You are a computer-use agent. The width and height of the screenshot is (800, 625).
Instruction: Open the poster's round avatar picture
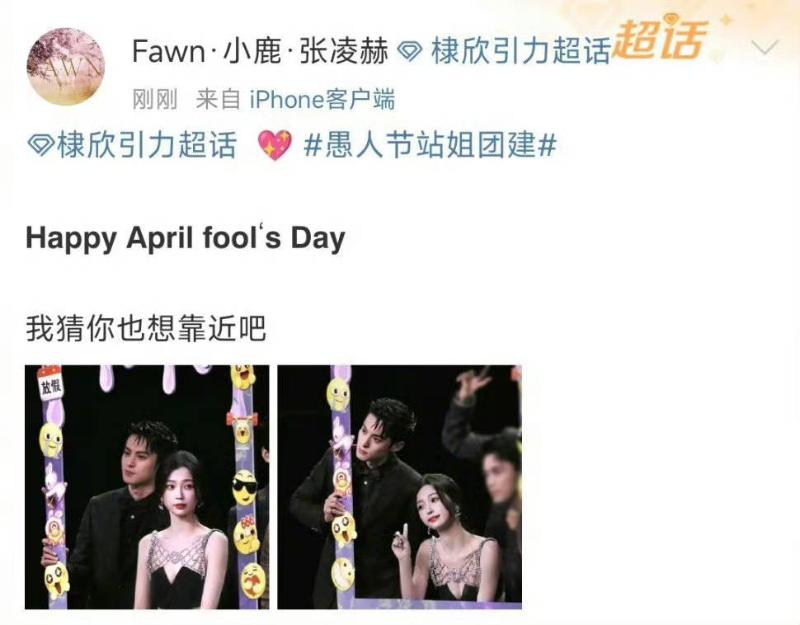click(66, 66)
